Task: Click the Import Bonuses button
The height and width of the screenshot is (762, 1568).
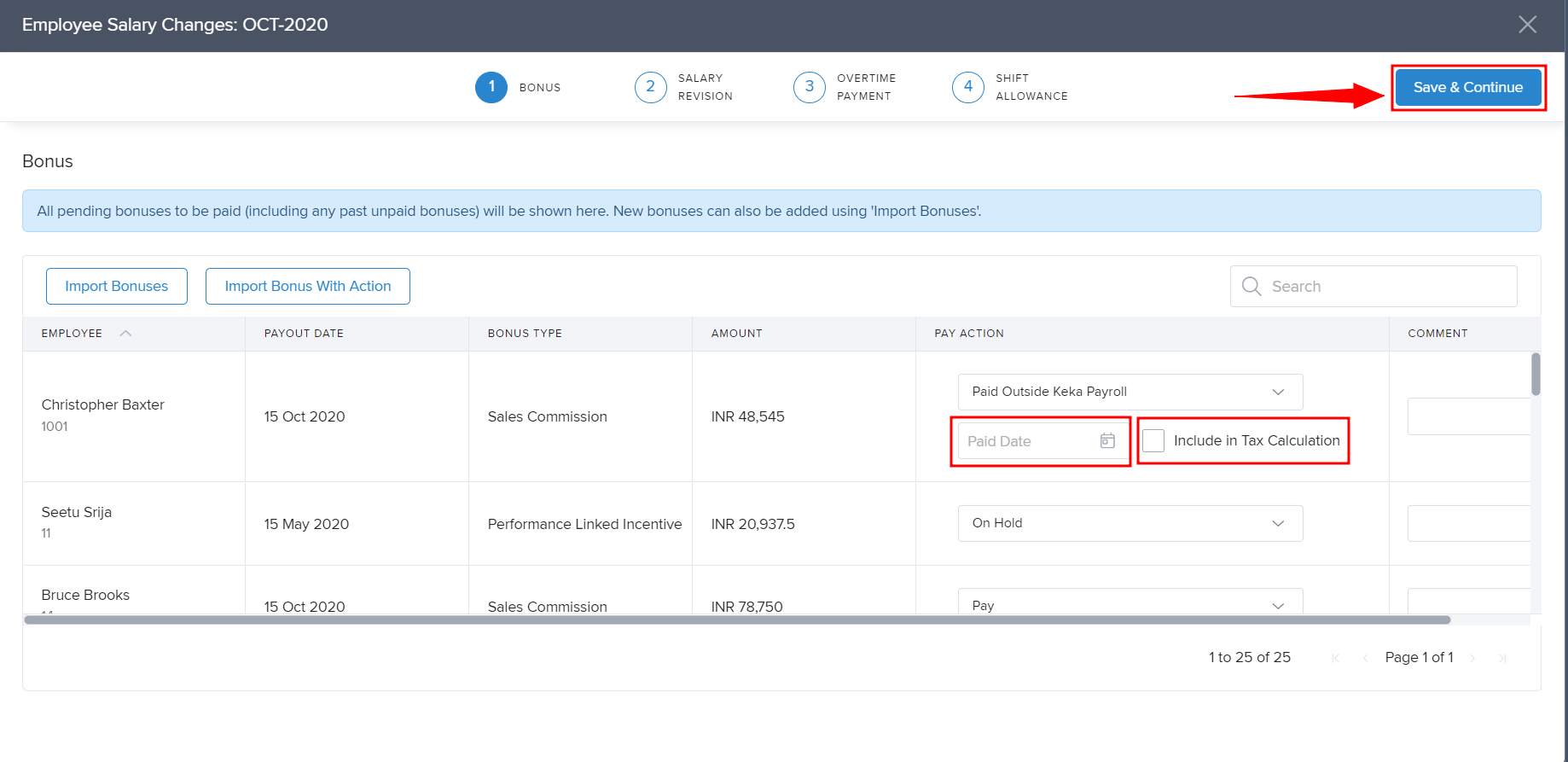Action: (117, 286)
